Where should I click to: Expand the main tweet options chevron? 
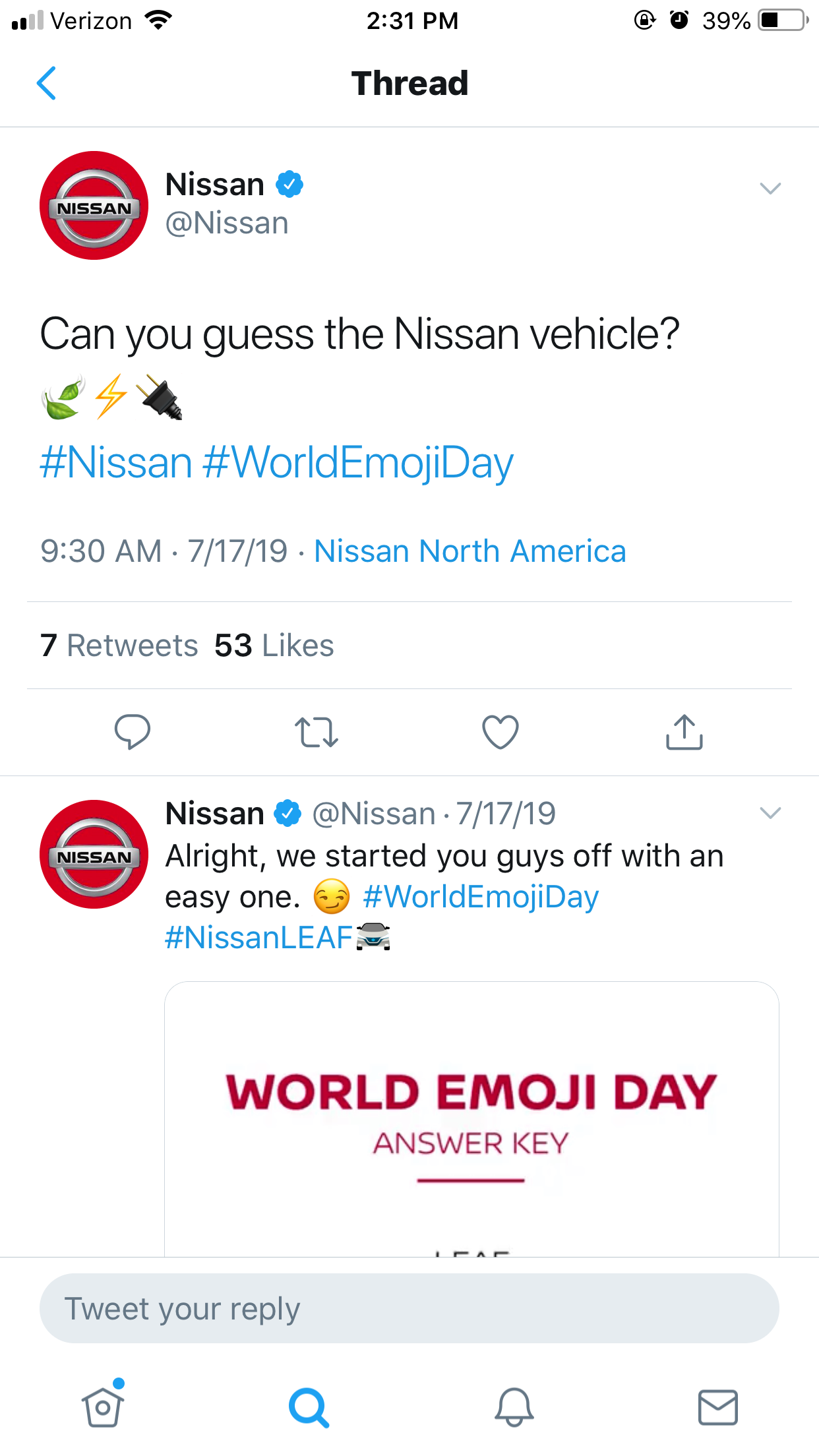(x=770, y=189)
